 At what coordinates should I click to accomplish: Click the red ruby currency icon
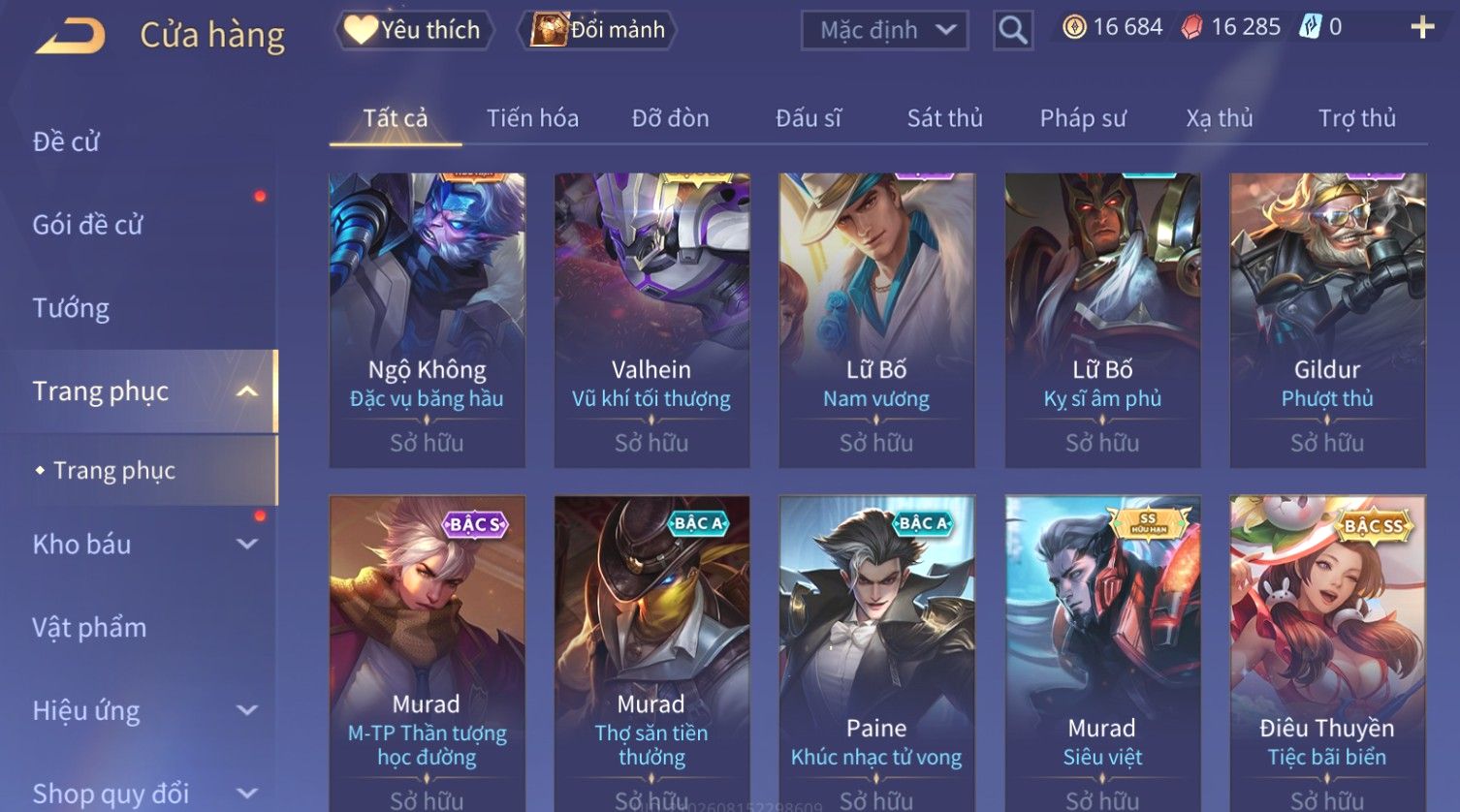1191,27
